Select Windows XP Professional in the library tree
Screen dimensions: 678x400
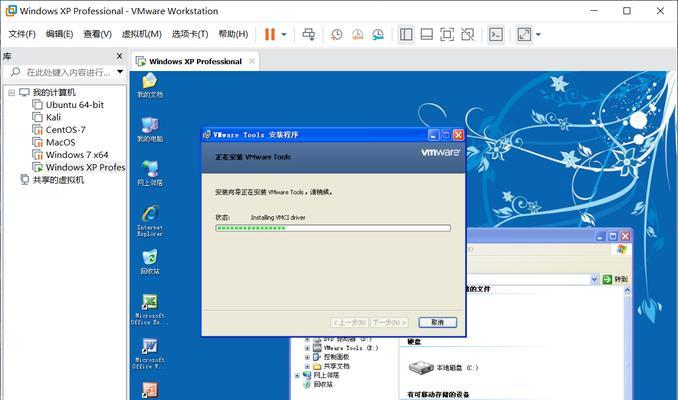pyautogui.click(x=79, y=167)
